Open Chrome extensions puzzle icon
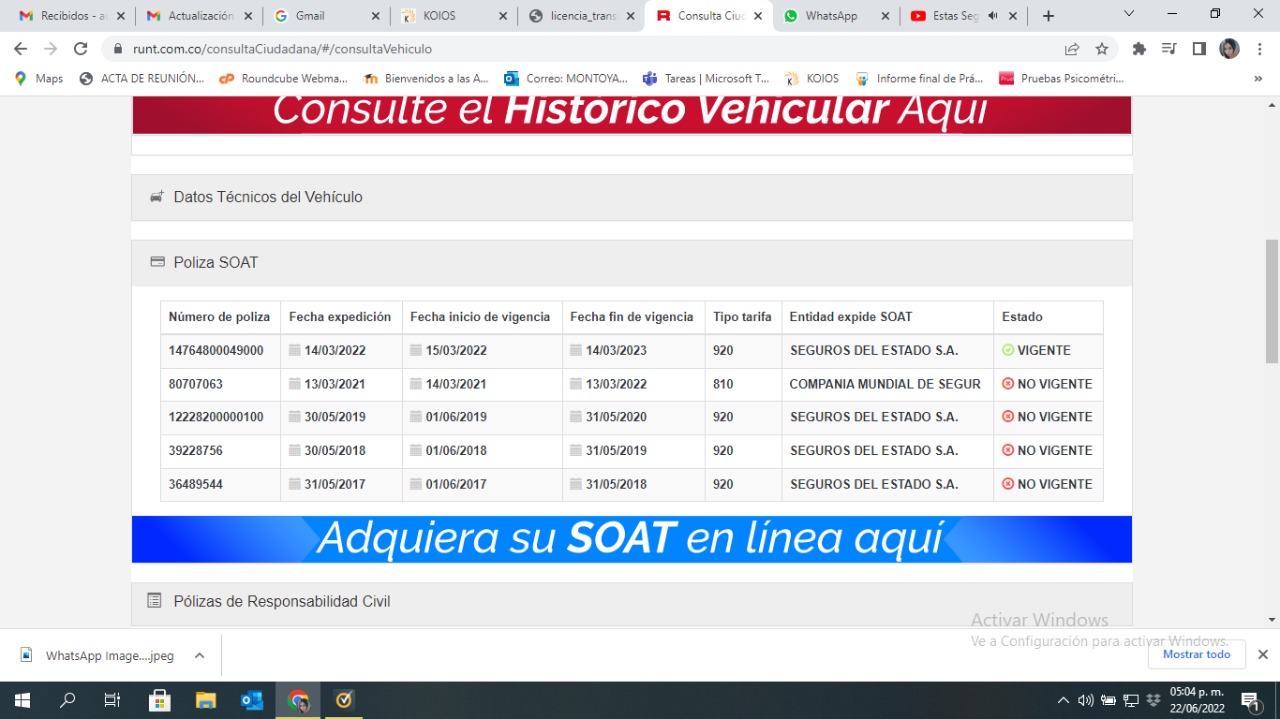 (1138, 49)
